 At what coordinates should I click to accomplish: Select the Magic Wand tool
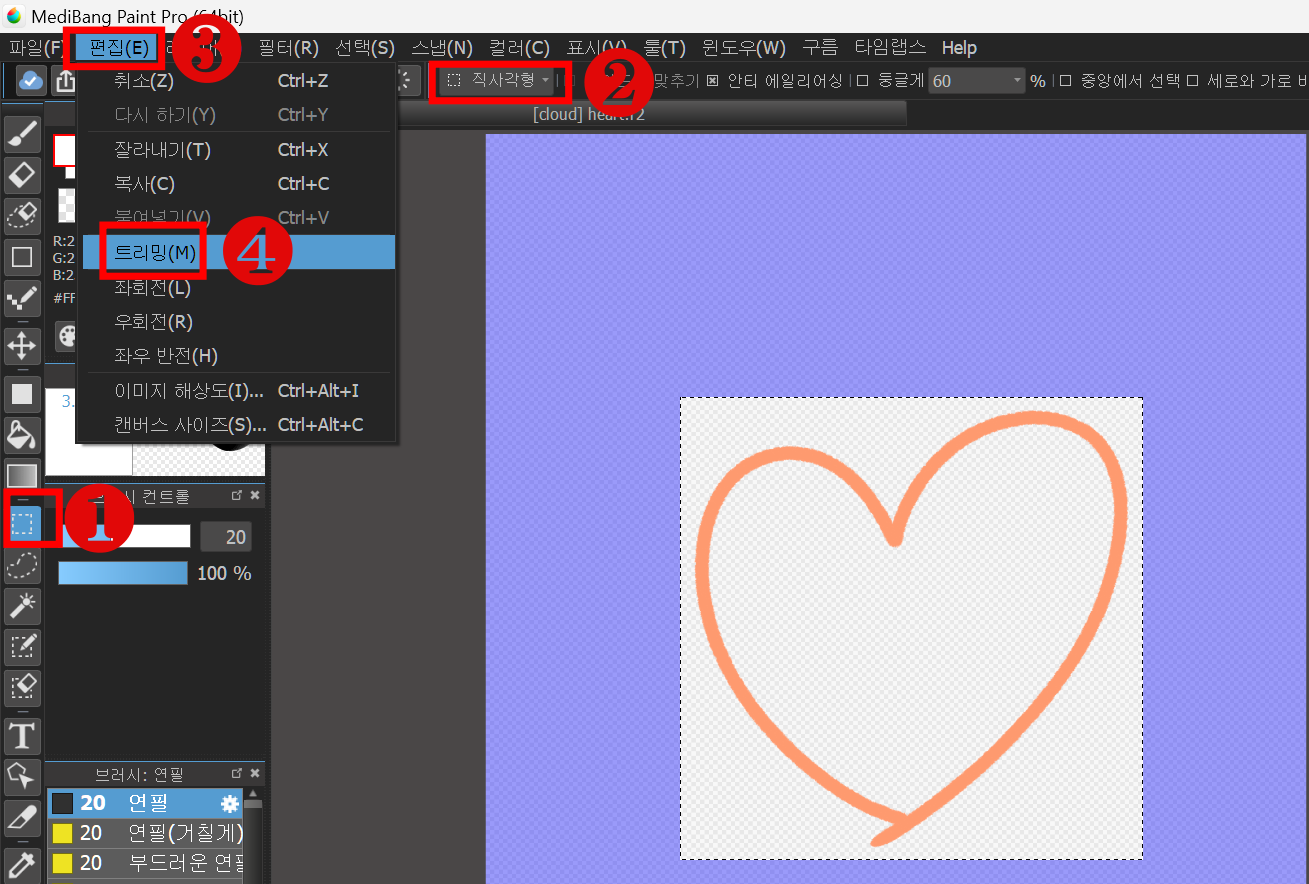click(x=22, y=605)
